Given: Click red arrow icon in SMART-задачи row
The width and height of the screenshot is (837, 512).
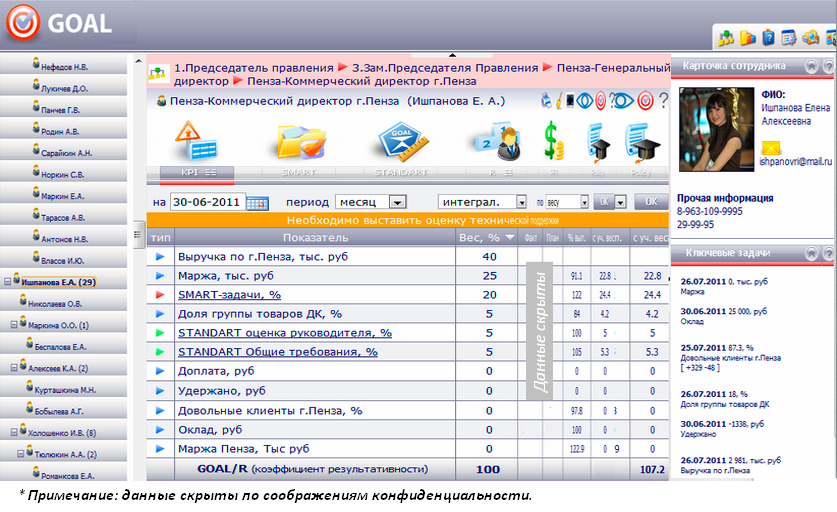Looking at the screenshot, I should (x=160, y=295).
